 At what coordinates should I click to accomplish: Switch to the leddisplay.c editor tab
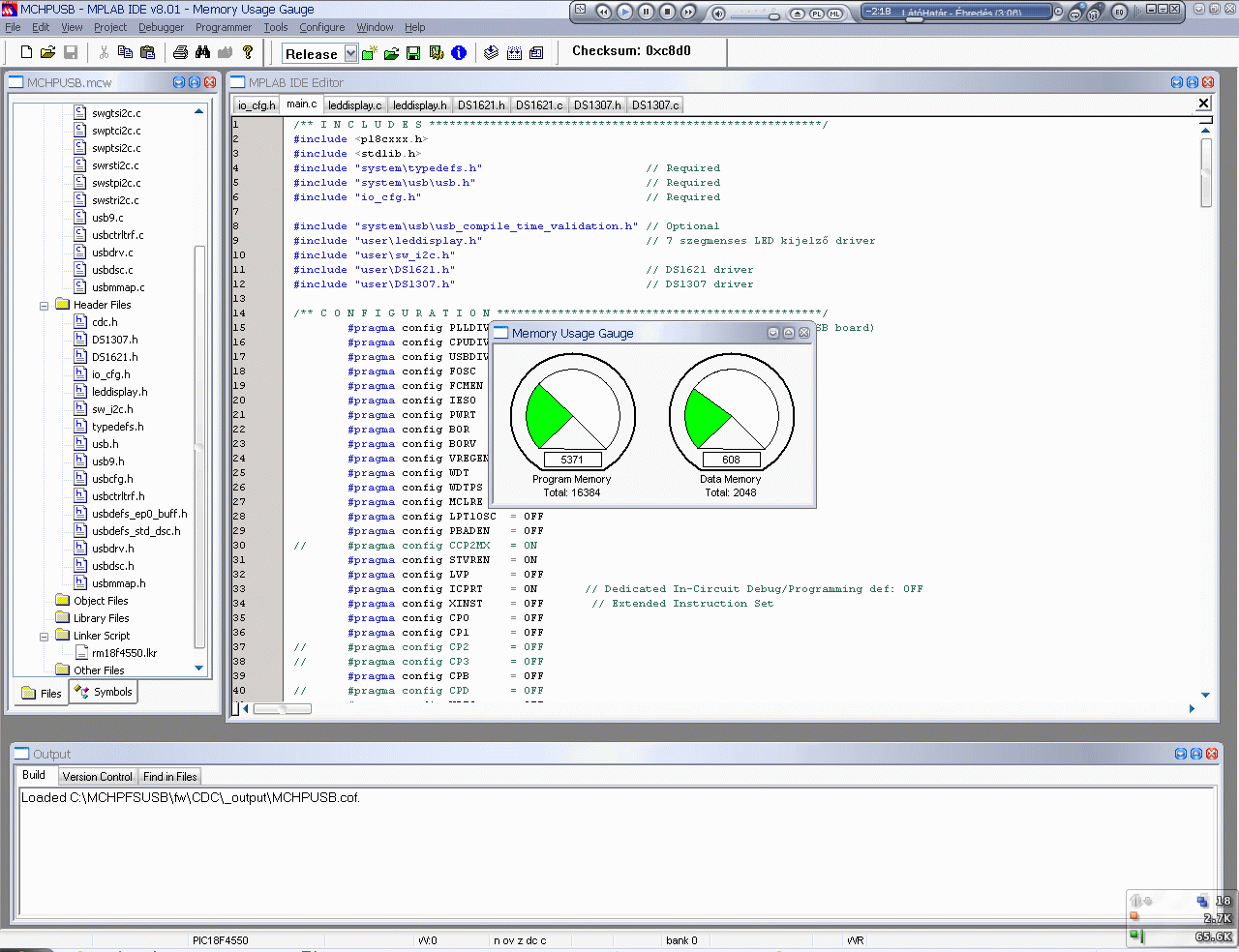tap(355, 105)
